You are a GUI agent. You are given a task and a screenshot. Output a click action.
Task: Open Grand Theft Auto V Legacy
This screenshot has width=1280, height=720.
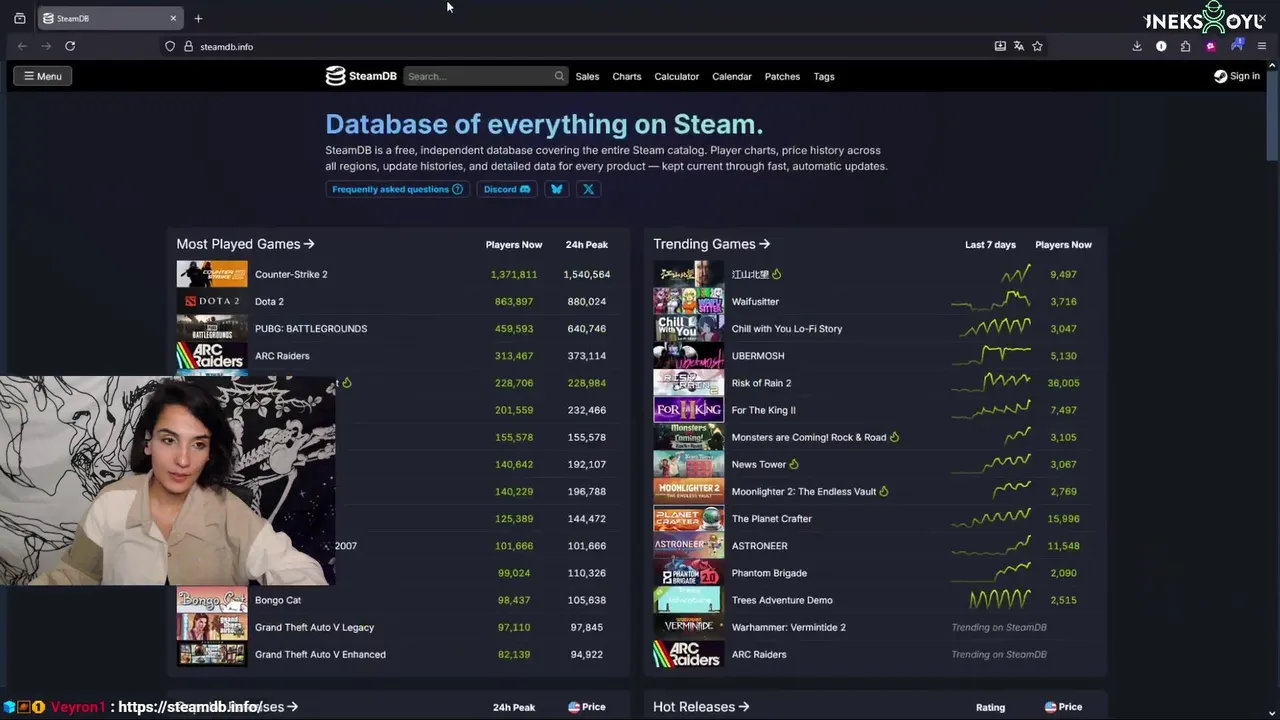tap(314, 627)
